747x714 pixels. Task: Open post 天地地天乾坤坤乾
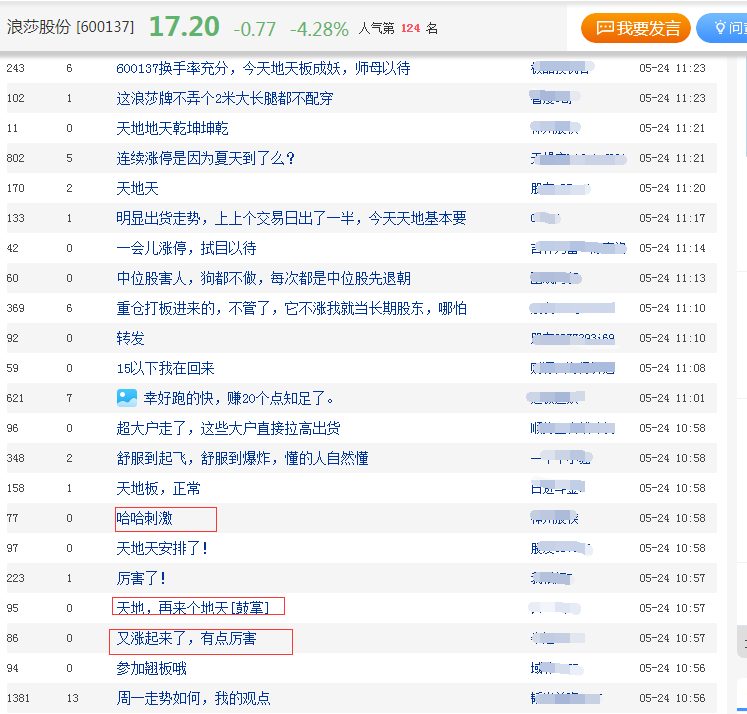[172, 129]
